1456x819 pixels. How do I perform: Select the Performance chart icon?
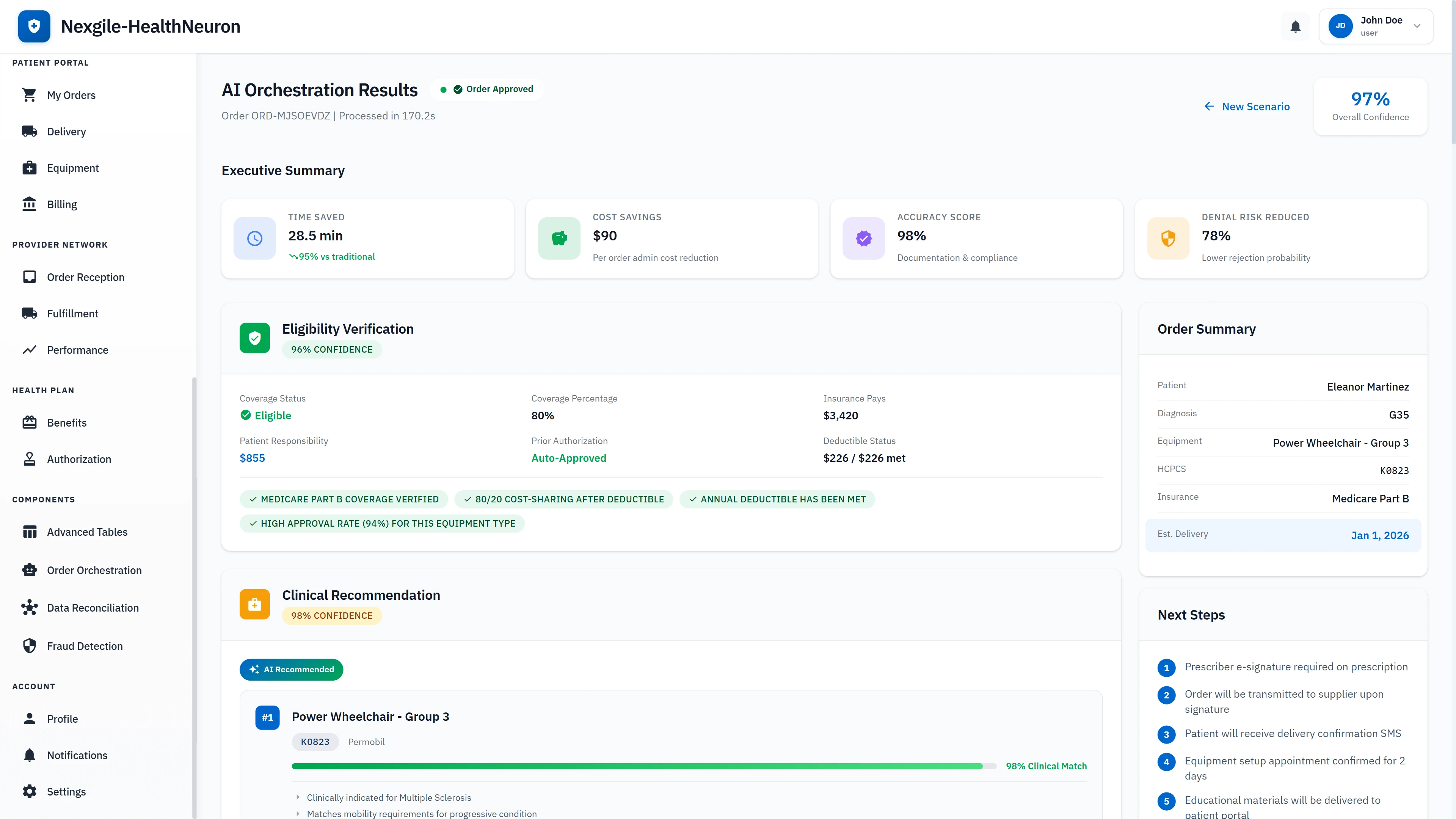click(x=30, y=350)
